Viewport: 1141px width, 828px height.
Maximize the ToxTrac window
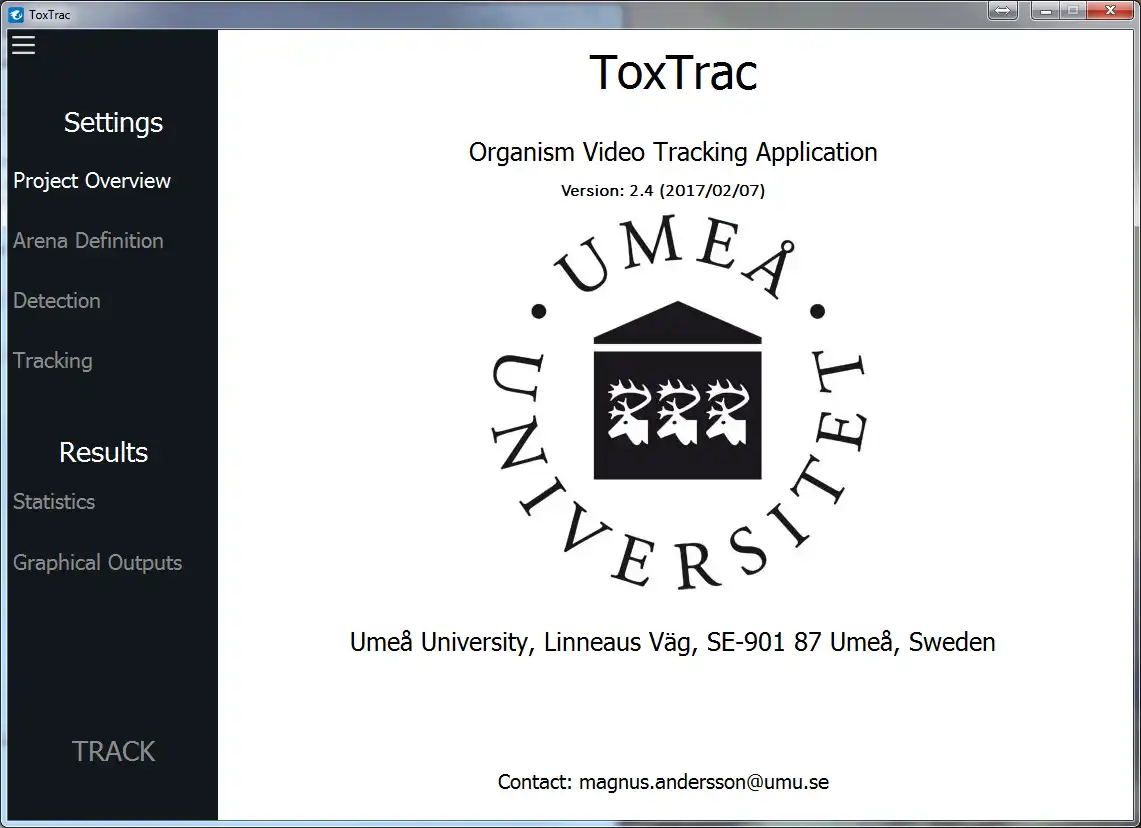pos(1073,10)
